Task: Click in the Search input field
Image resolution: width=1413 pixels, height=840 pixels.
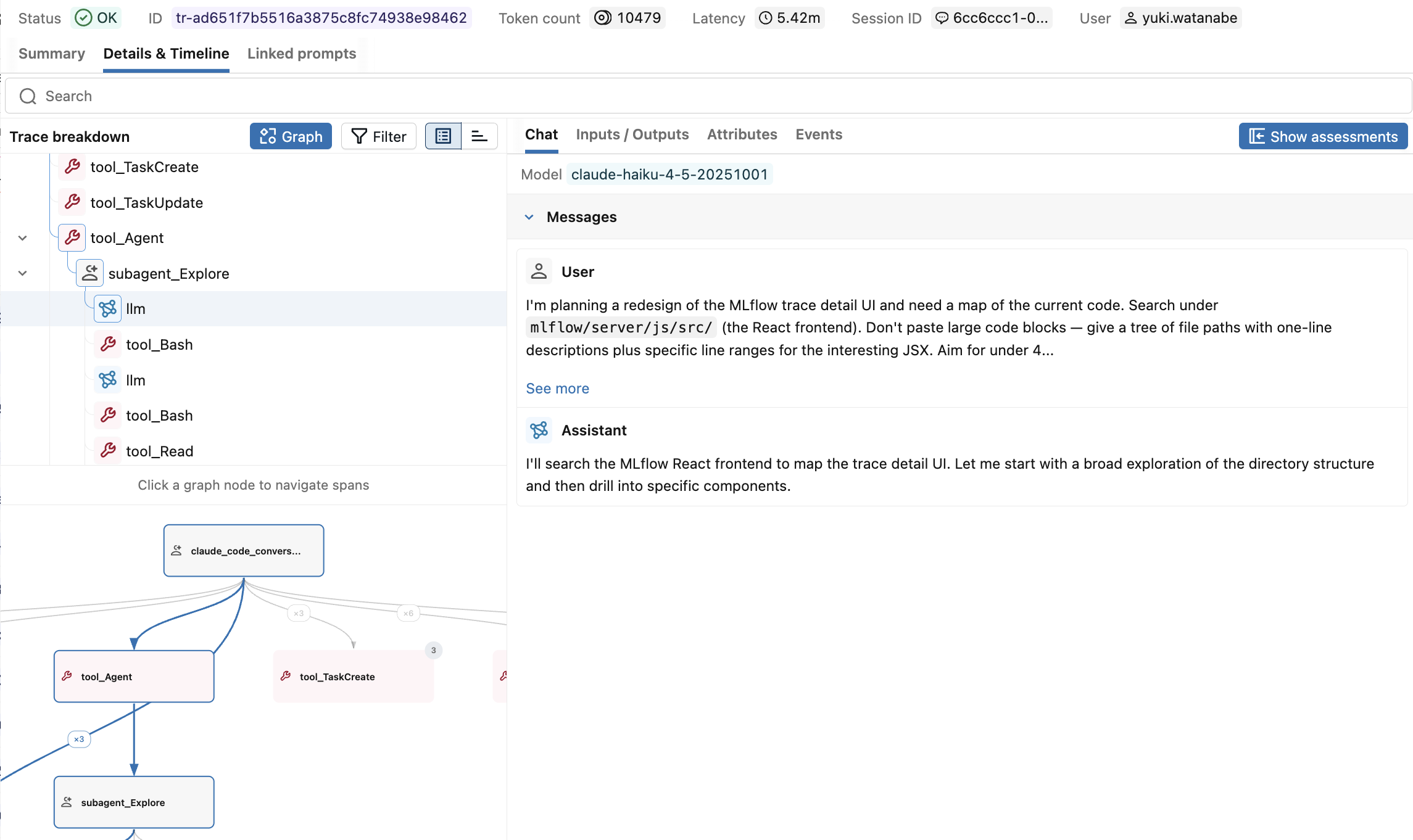Action: click(708, 96)
